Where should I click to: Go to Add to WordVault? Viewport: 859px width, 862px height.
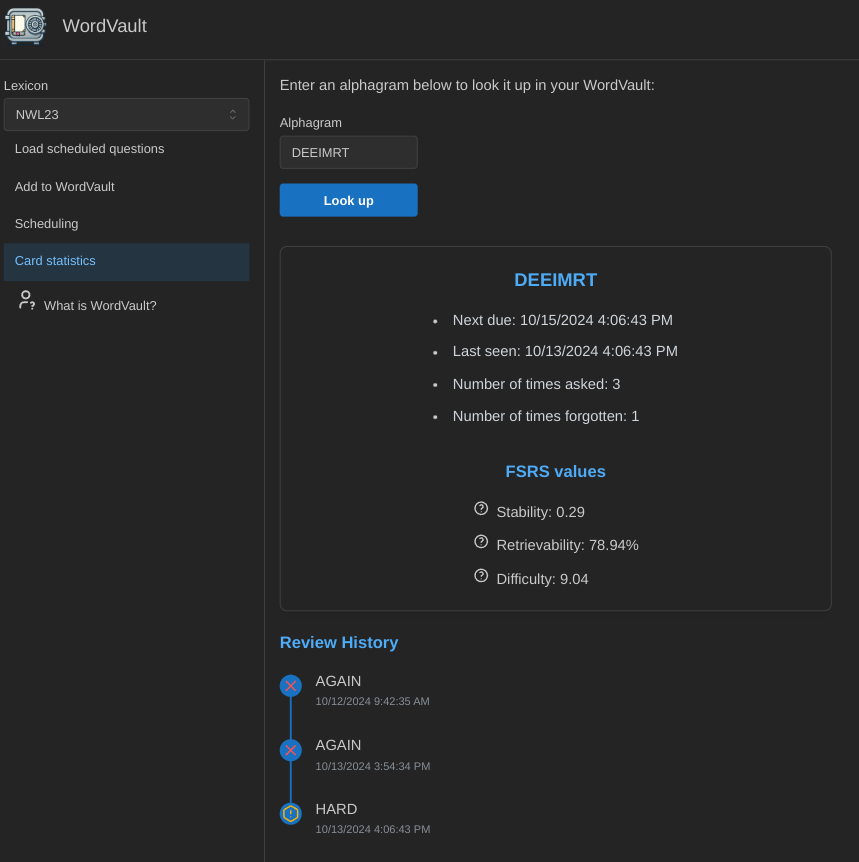pos(64,187)
